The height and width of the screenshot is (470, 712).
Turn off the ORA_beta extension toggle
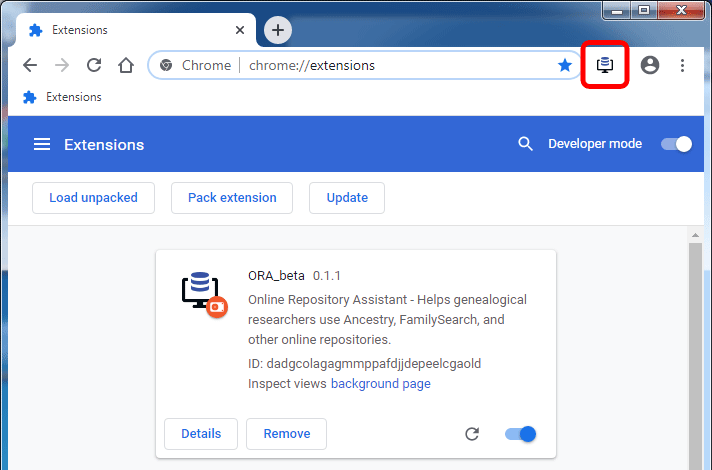[x=520, y=434]
